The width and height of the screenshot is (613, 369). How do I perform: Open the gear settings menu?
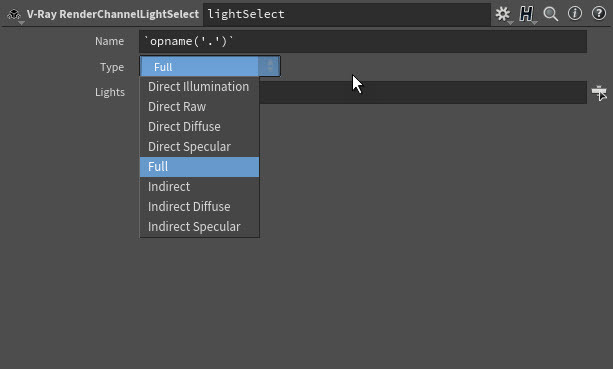(503, 14)
